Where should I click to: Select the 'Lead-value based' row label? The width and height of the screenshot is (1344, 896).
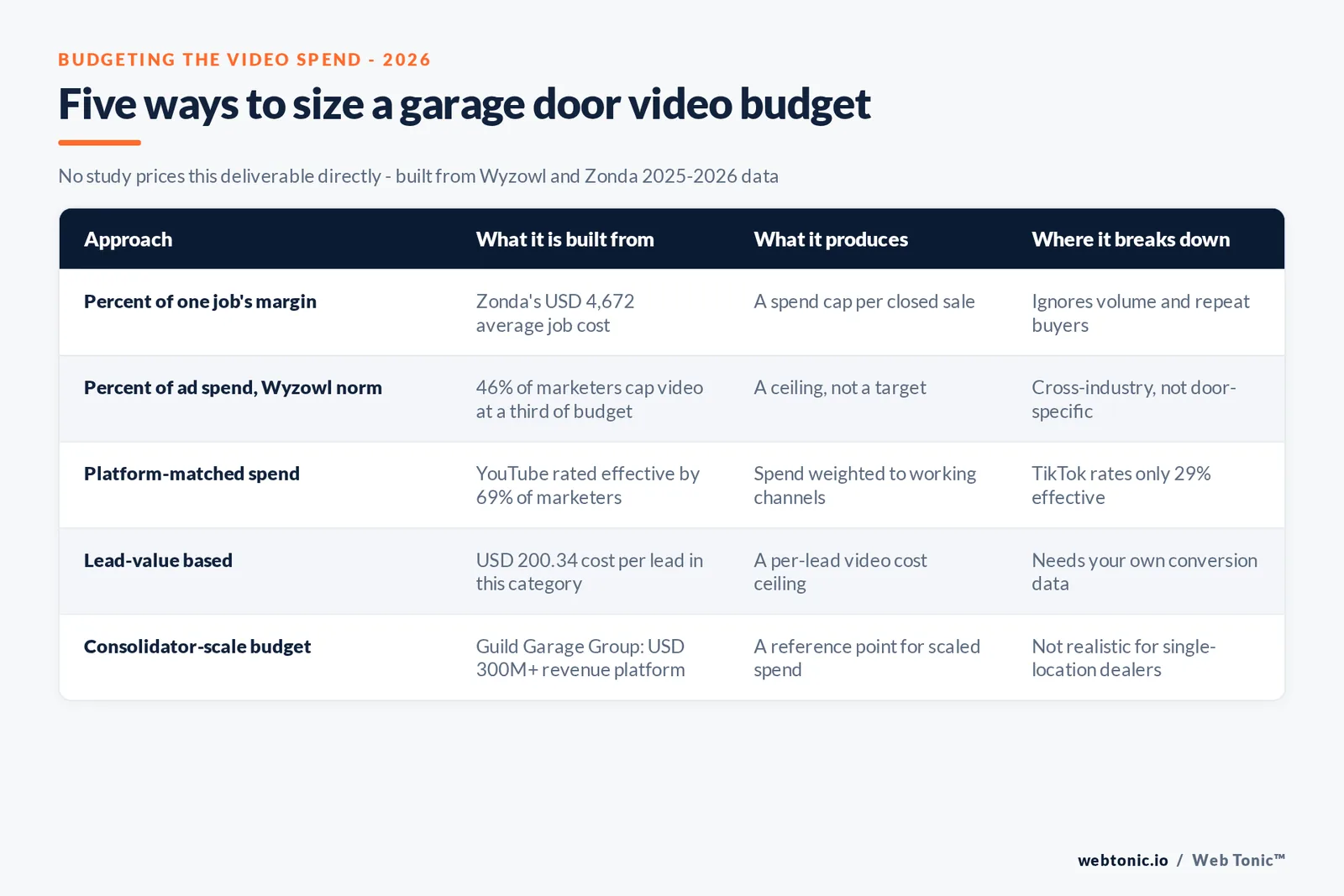click(159, 560)
